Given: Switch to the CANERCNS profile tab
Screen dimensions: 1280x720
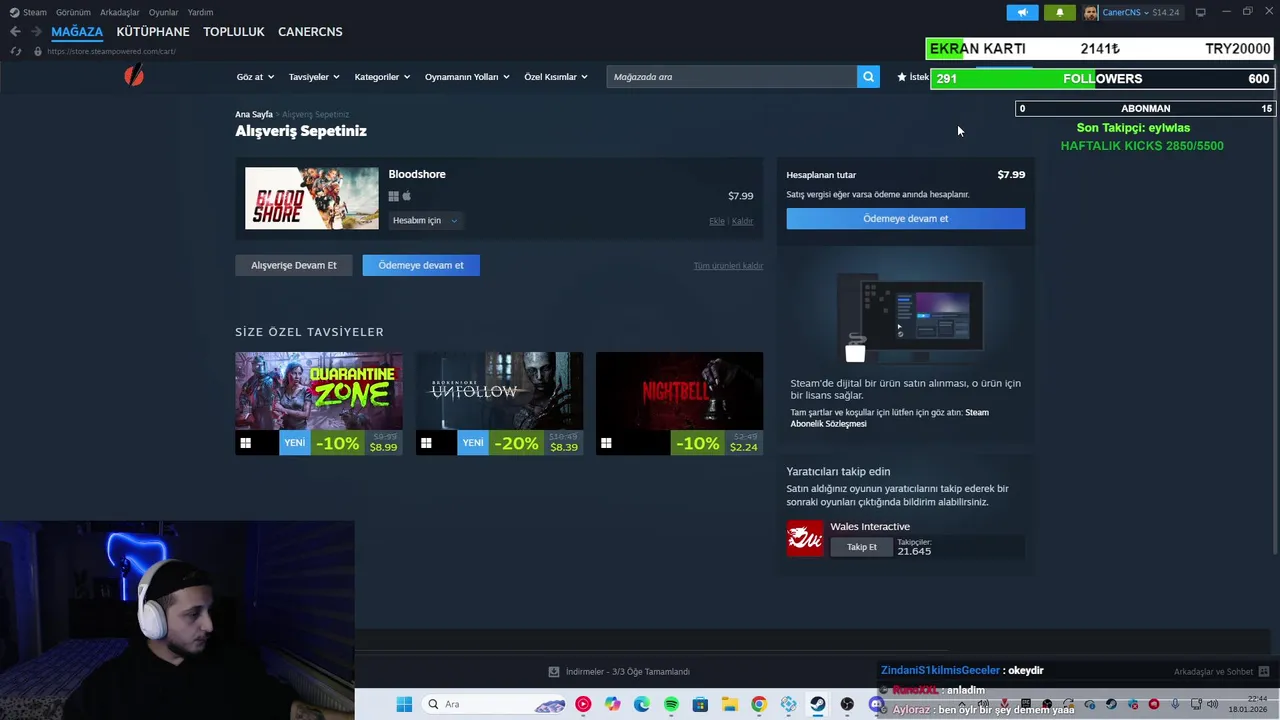Looking at the screenshot, I should pos(310,32).
